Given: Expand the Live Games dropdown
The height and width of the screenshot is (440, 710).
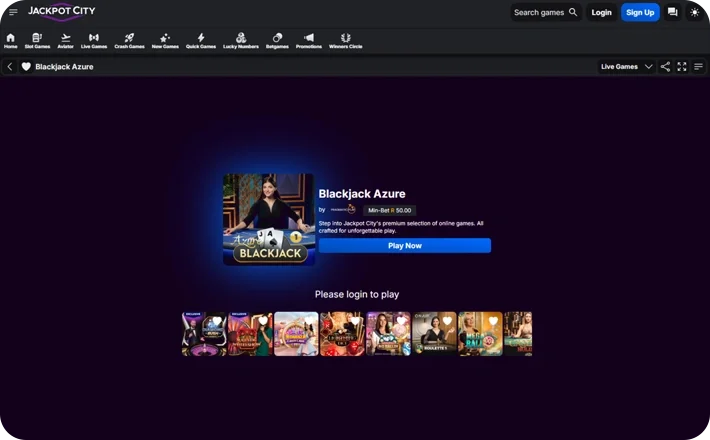Looking at the screenshot, I should coord(626,67).
